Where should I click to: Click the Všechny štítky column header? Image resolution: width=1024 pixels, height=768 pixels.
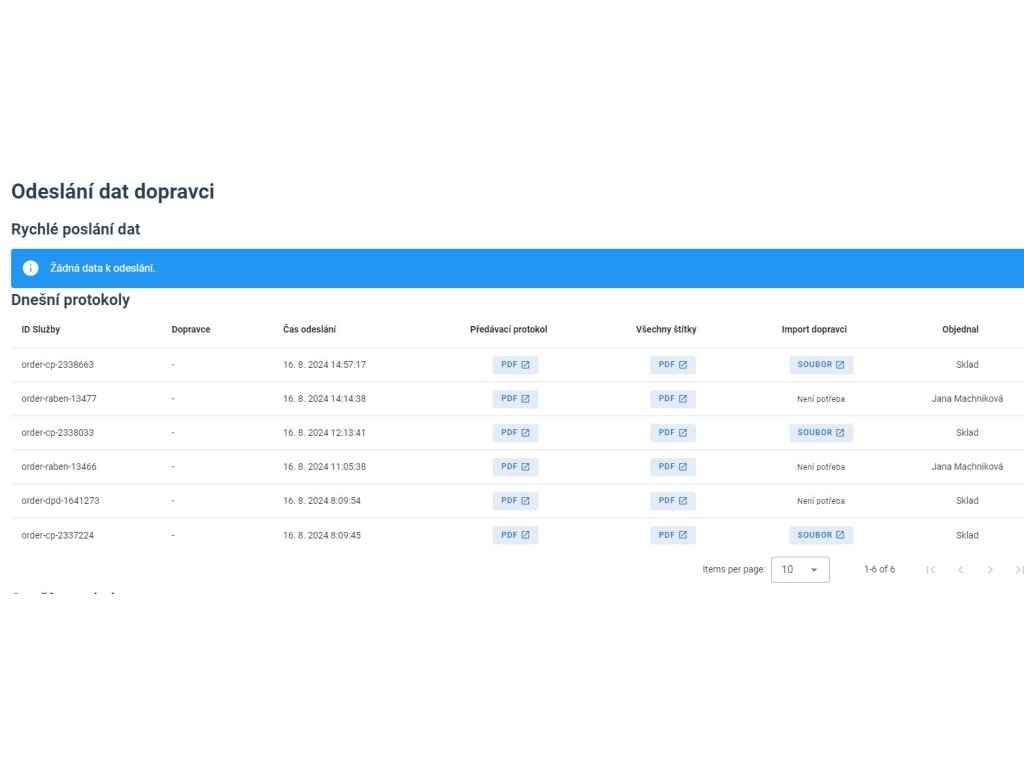[x=666, y=329]
